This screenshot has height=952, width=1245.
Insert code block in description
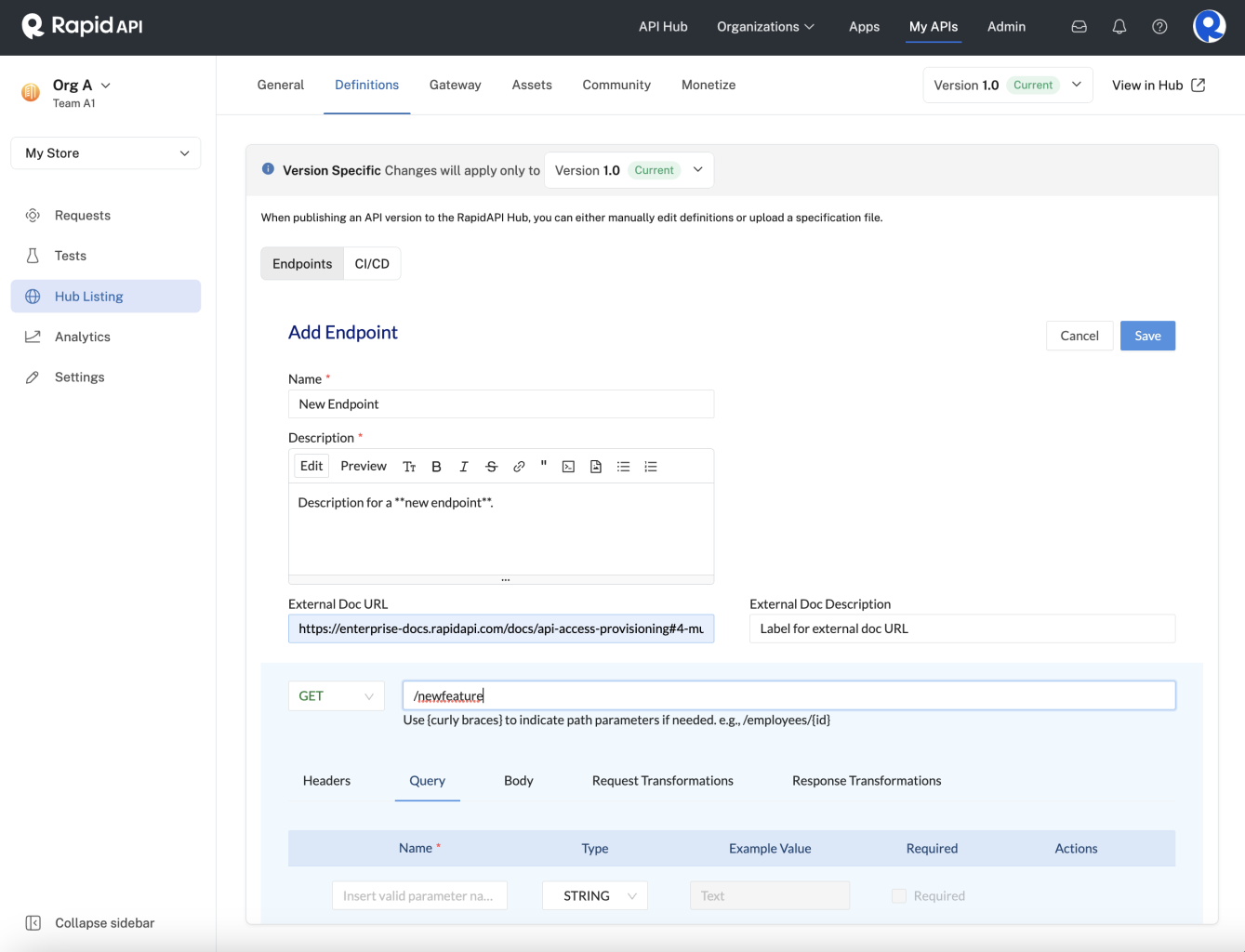coord(568,467)
